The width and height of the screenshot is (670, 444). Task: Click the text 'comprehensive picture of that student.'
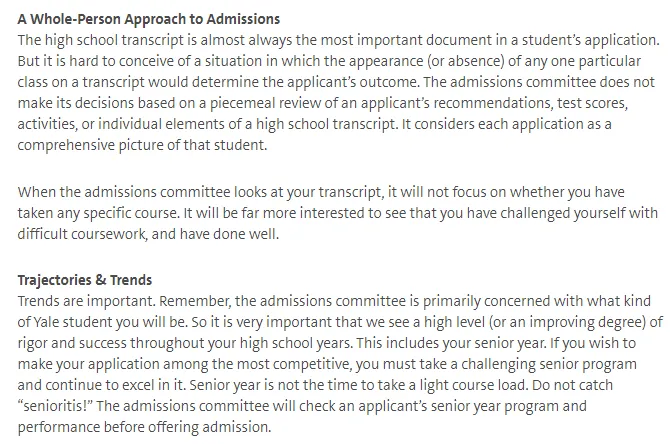coord(142,145)
